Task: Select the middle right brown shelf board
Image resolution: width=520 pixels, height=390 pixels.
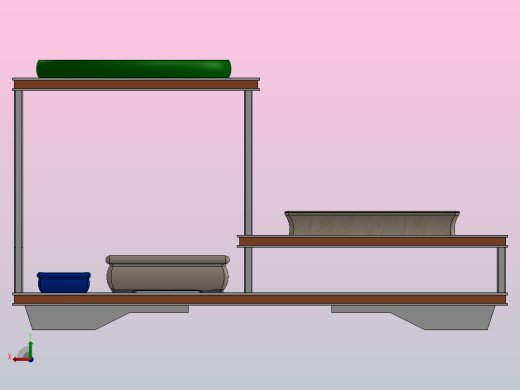Action: point(372,242)
